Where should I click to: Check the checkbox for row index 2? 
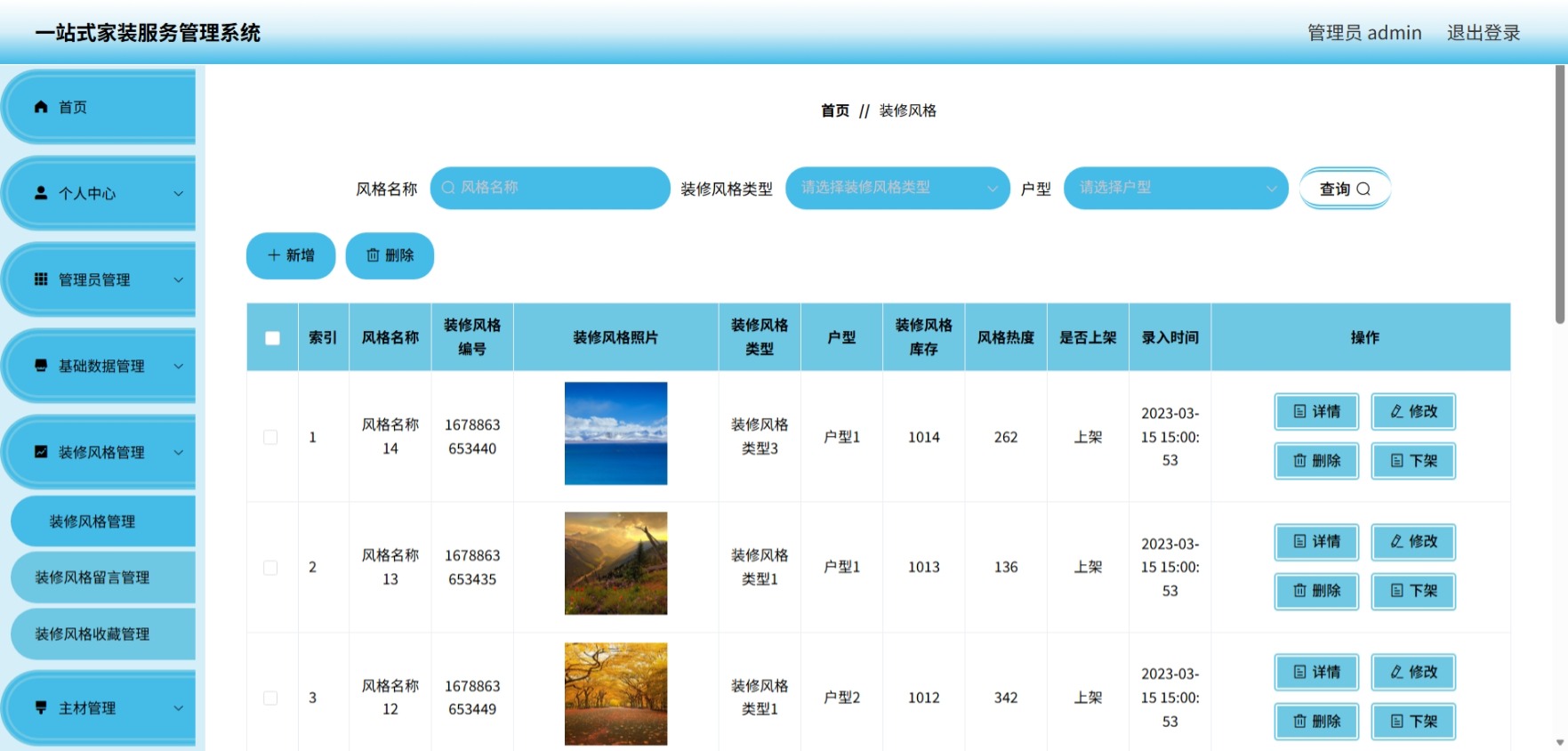click(270, 568)
